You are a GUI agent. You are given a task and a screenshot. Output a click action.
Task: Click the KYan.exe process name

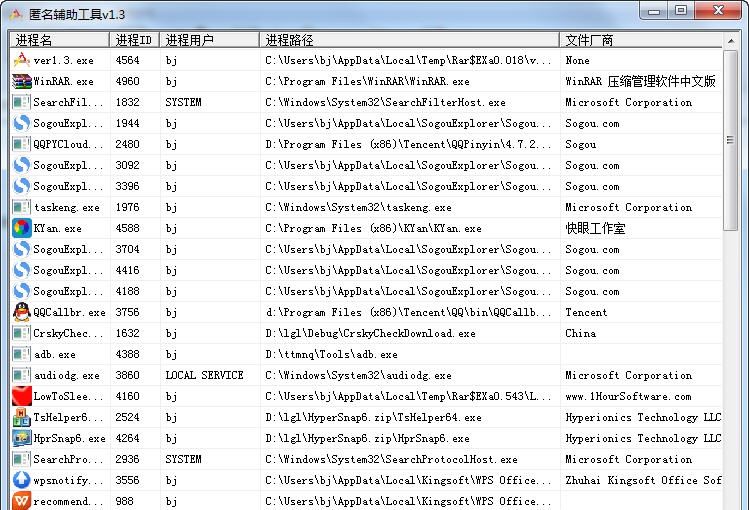coord(57,228)
